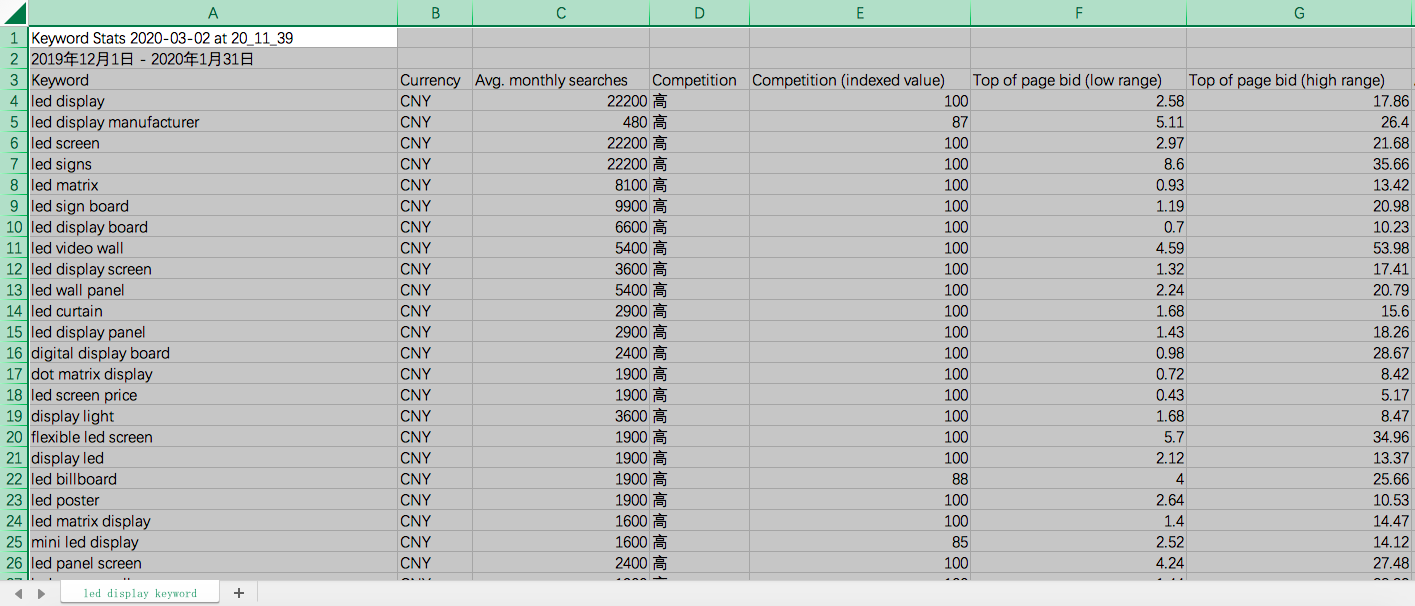Click cell A1 with Keyword Stats title
This screenshot has width=1415, height=606.
point(212,38)
